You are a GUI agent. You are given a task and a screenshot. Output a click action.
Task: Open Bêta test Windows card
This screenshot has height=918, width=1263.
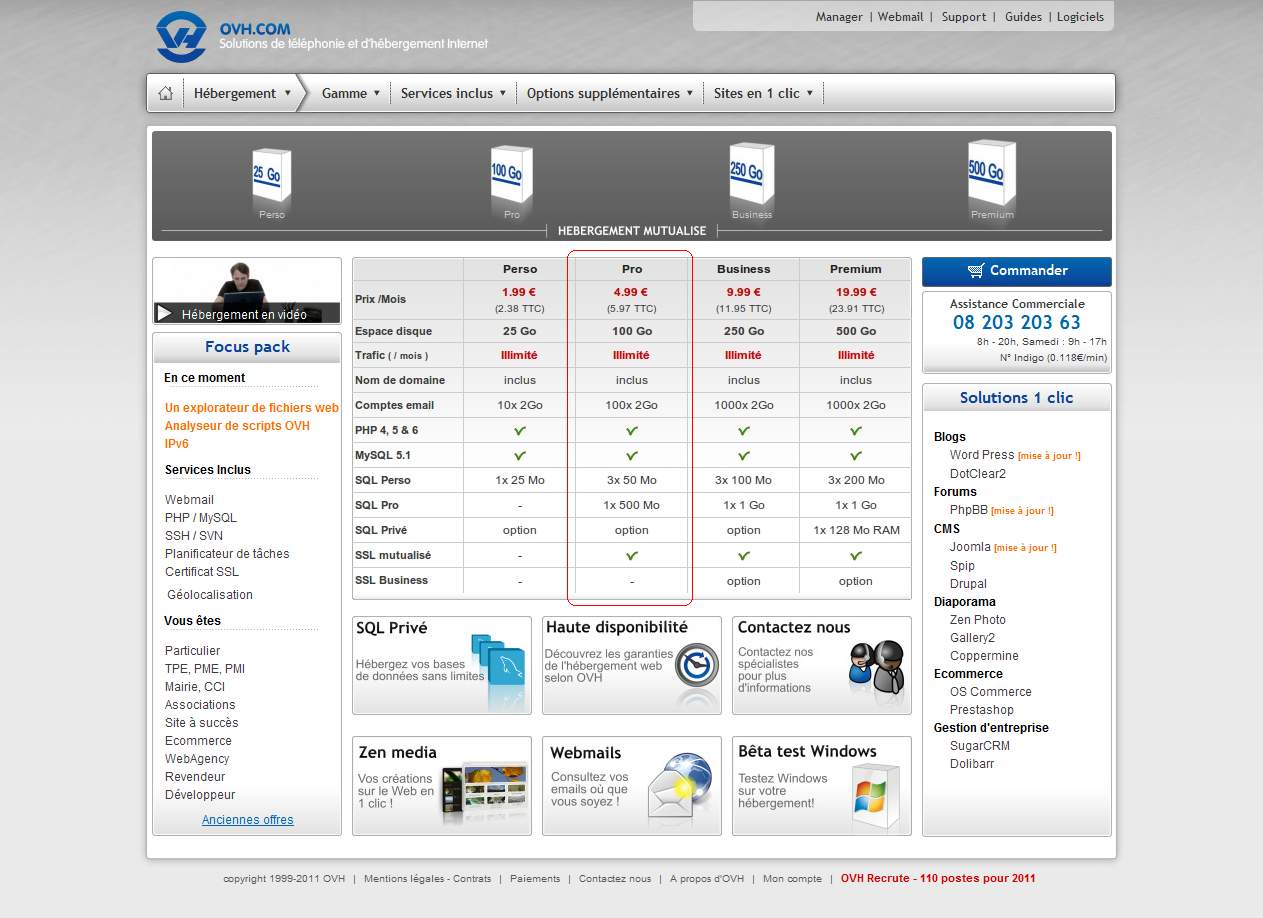click(x=822, y=786)
